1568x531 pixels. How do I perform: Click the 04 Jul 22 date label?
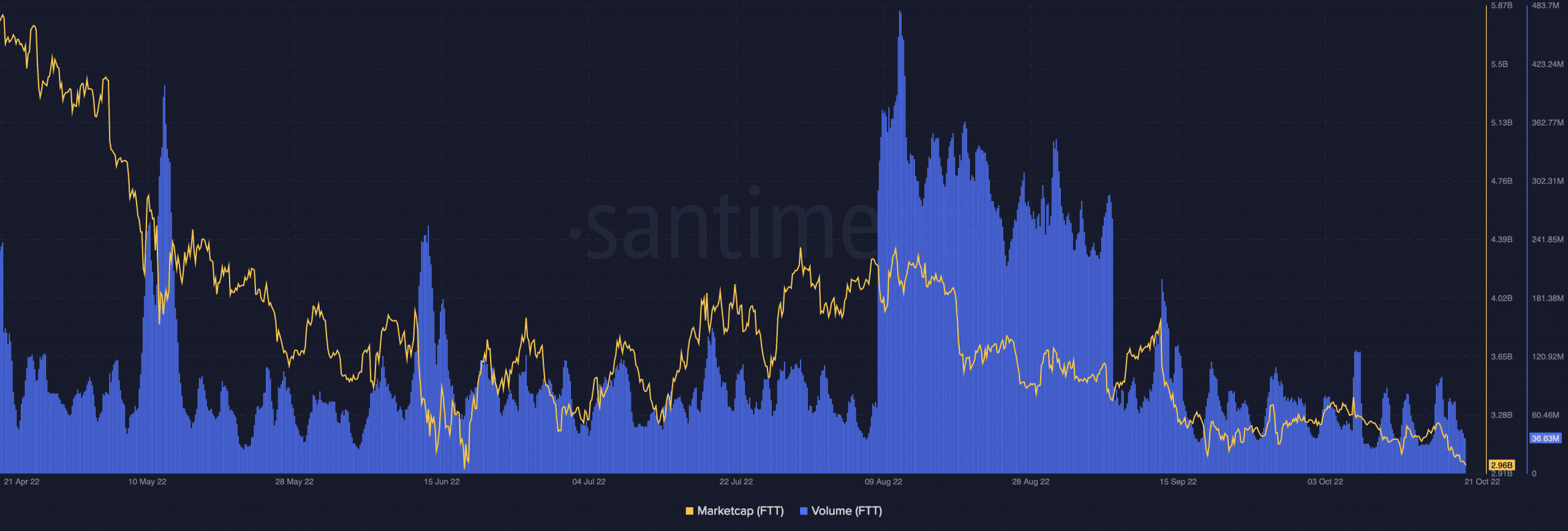(589, 482)
